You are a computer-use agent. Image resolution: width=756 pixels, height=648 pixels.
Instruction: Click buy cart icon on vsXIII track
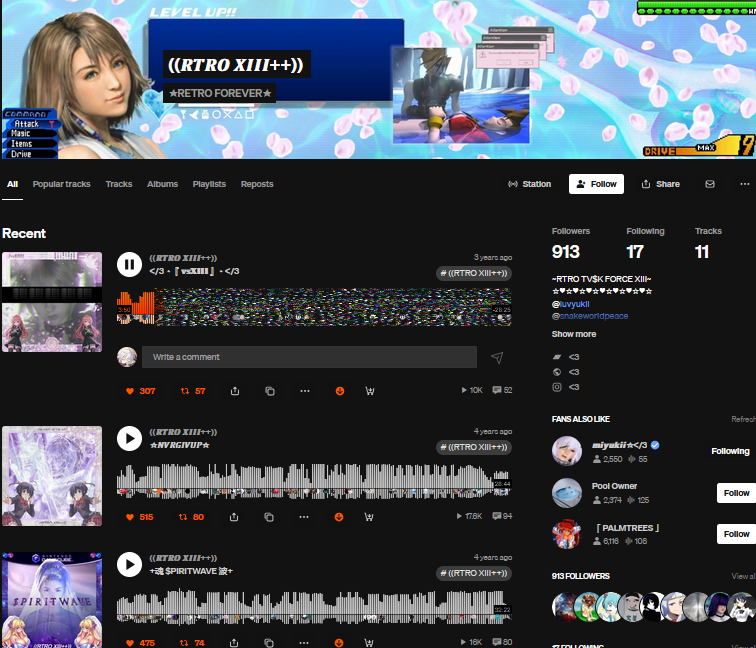tap(370, 391)
